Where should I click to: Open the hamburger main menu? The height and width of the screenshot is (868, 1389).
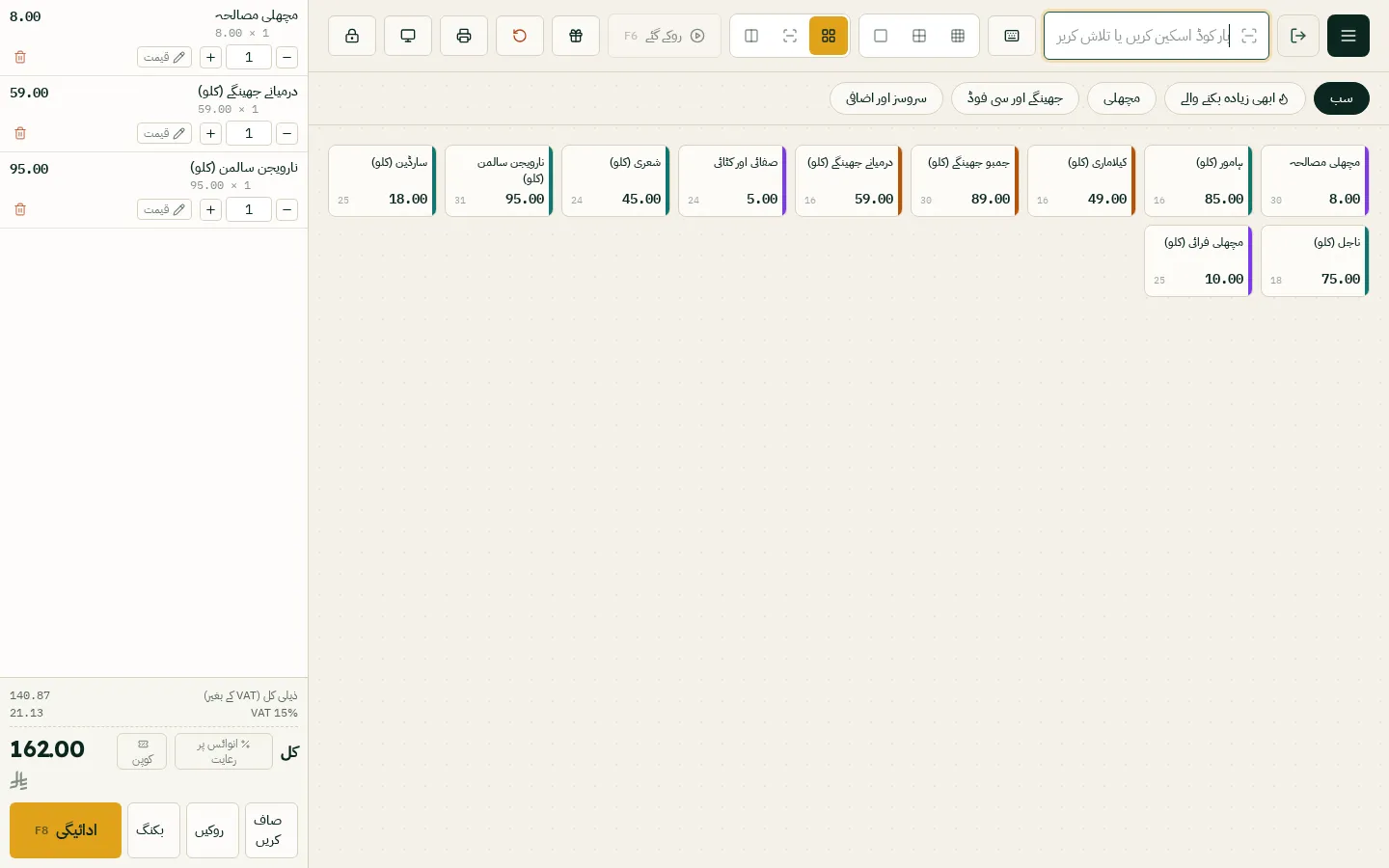click(x=1348, y=36)
